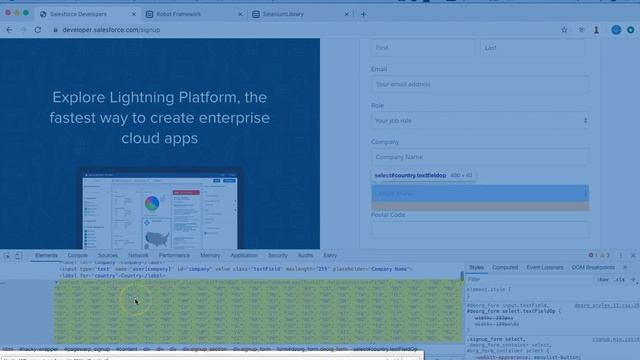Close the DevTools panel
The width and height of the screenshot is (640, 360).
point(633,256)
